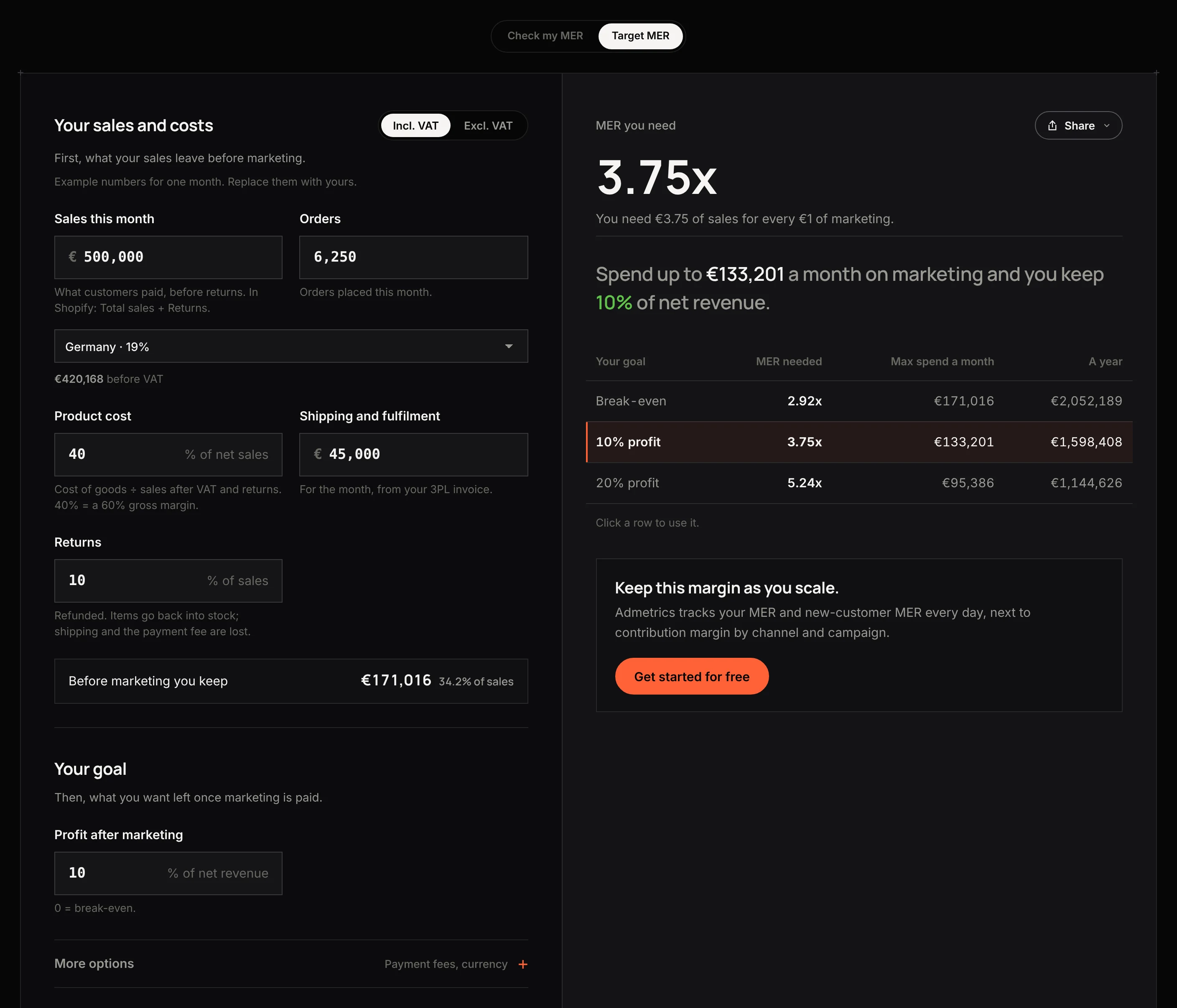Click the €171,016 max spend cell
This screenshot has height=1008, width=1177.
click(x=964, y=401)
